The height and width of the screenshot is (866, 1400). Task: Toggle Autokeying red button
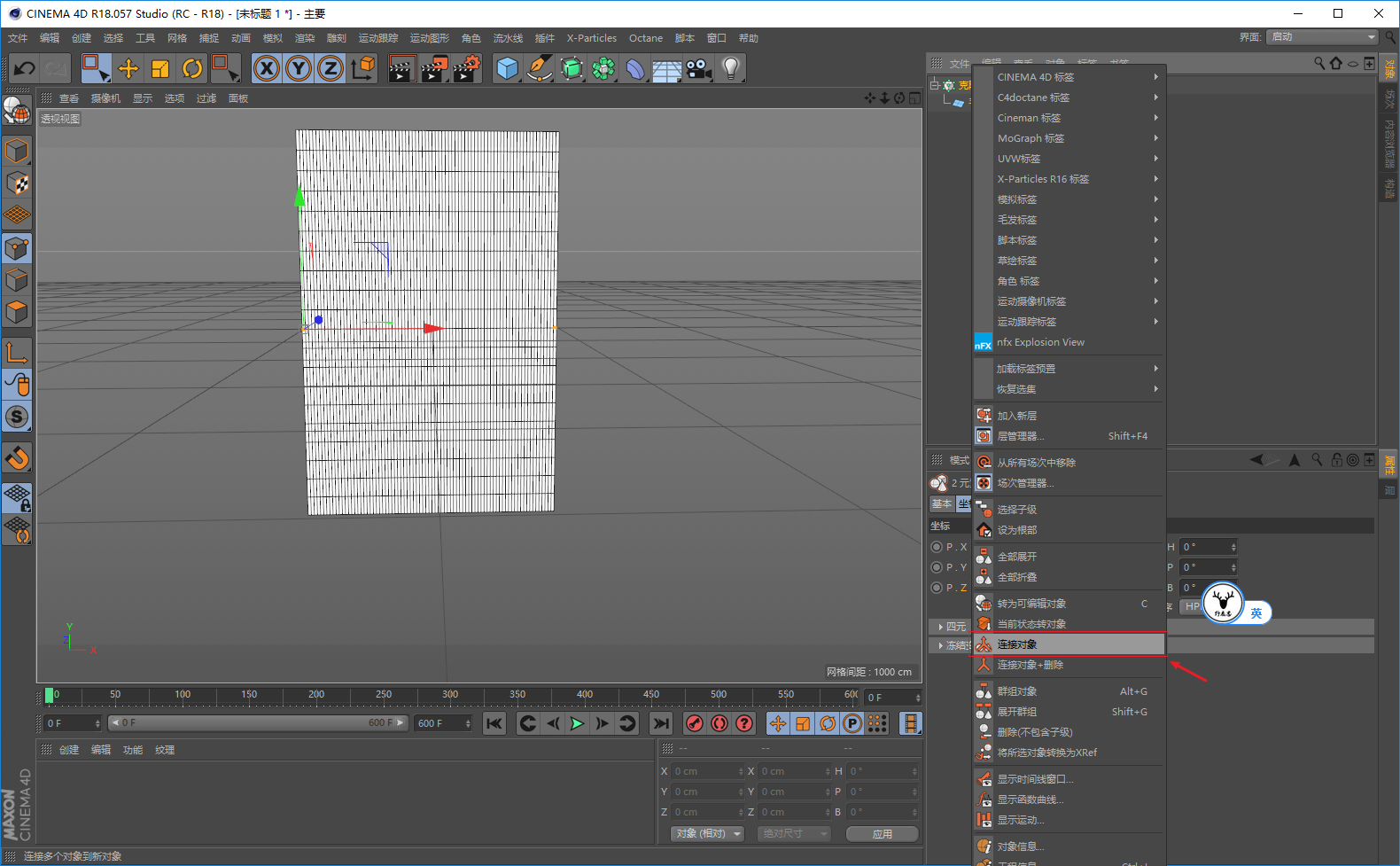coord(719,723)
